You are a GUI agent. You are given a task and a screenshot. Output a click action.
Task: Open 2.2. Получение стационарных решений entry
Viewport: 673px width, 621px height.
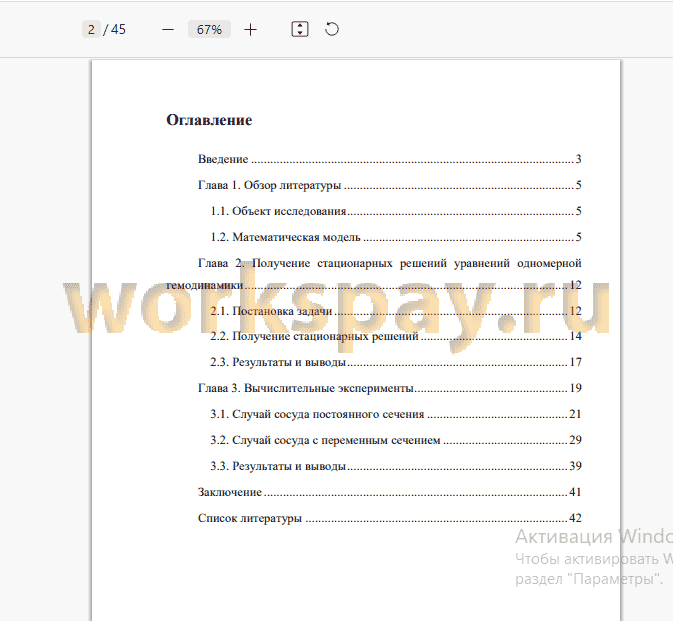(396, 336)
